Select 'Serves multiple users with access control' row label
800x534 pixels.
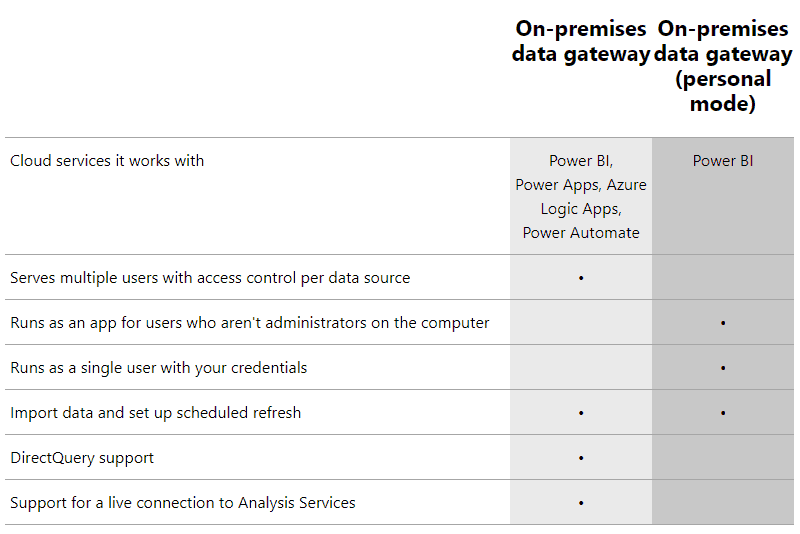coord(210,278)
